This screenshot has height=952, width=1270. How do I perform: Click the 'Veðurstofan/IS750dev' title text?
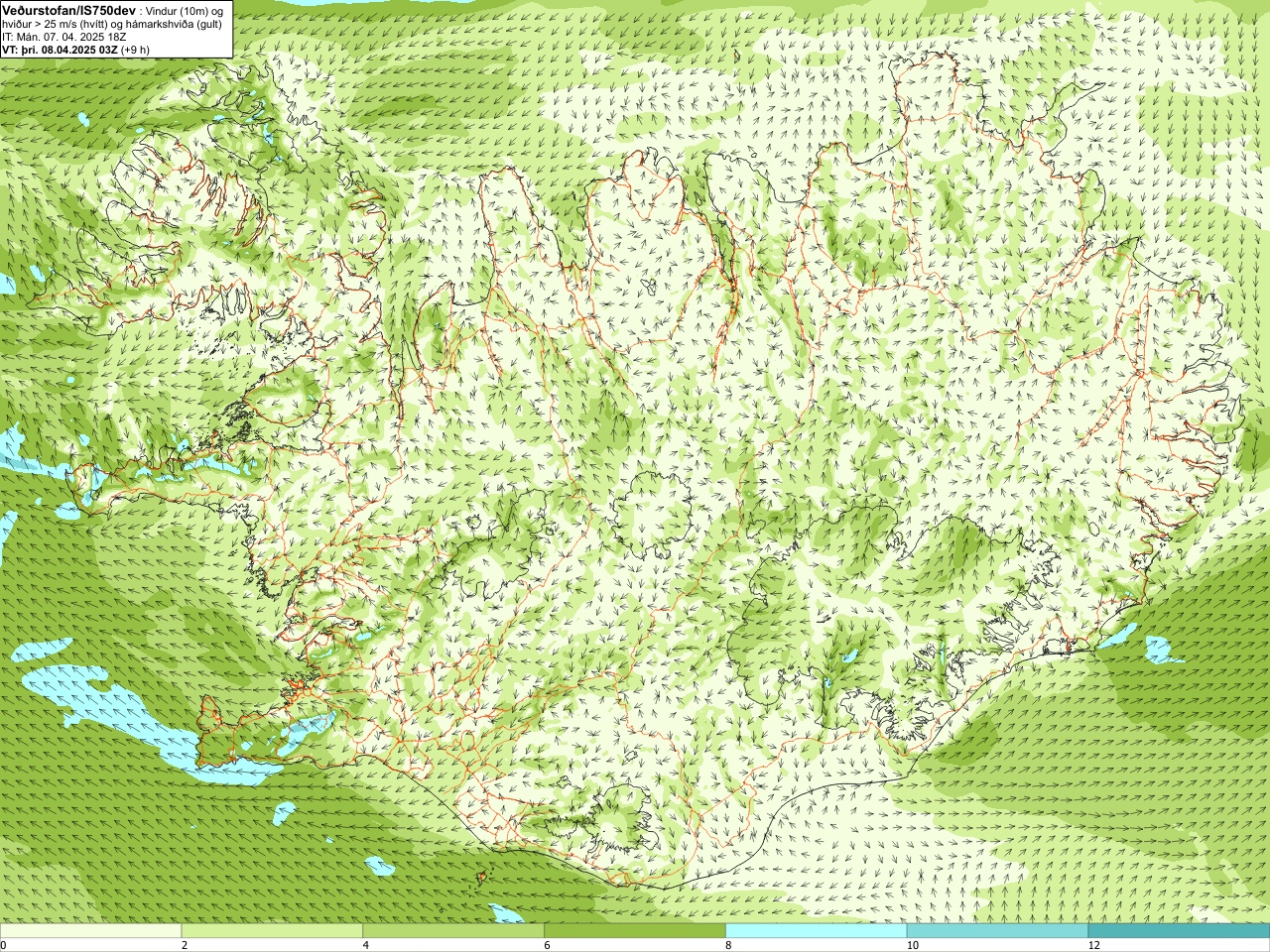pos(69,10)
